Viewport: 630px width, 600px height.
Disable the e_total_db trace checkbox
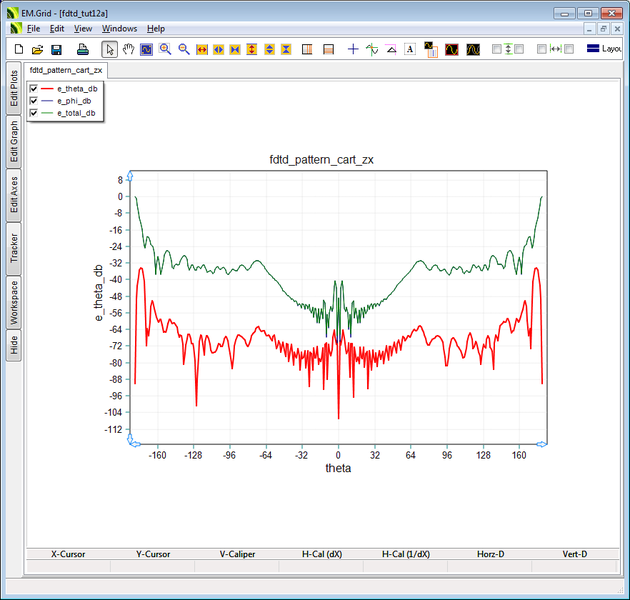tap(35, 114)
